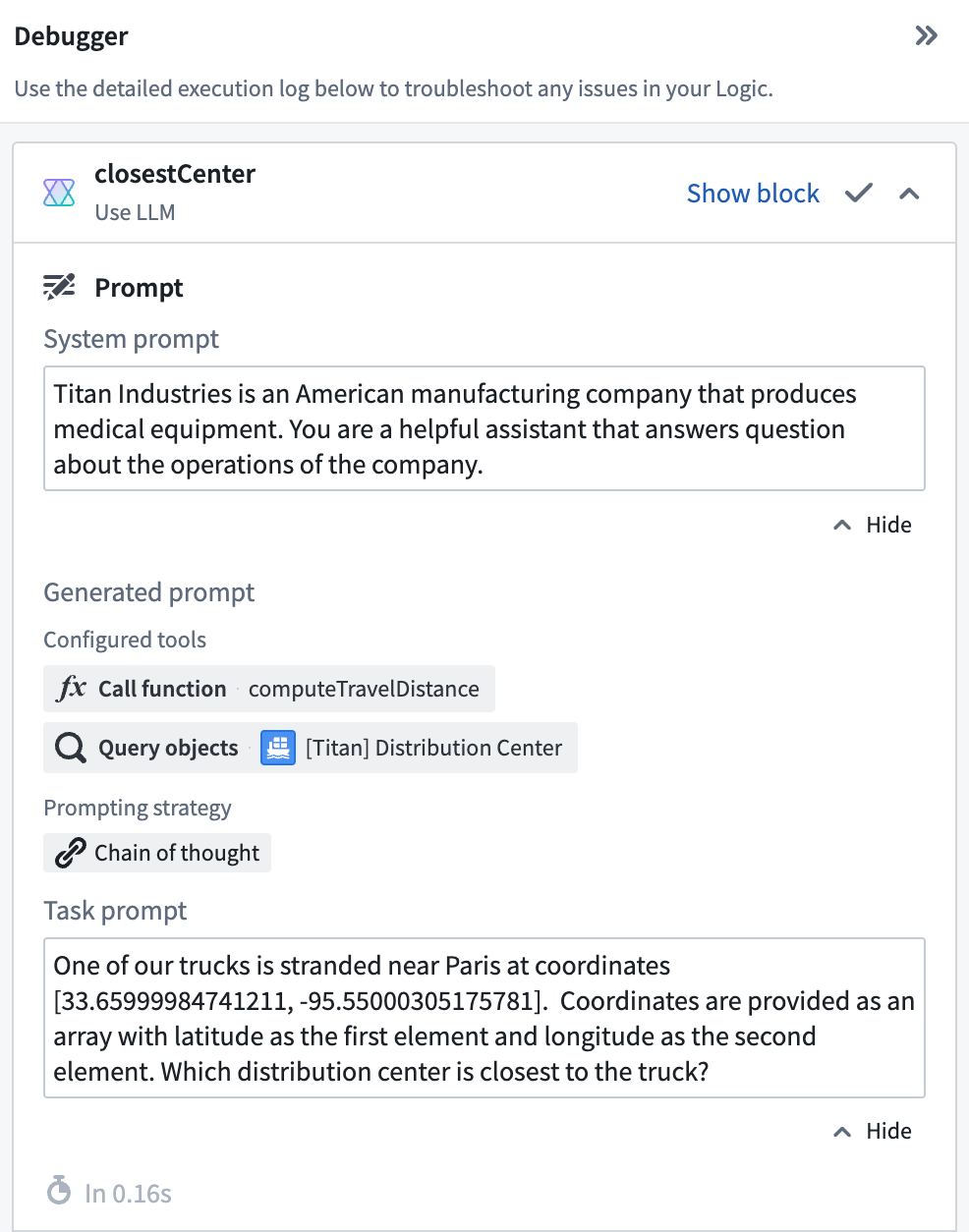969x1232 pixels.
Task: Collapse the Debugger panel with double chevron
Action: (x=926, y=36)
